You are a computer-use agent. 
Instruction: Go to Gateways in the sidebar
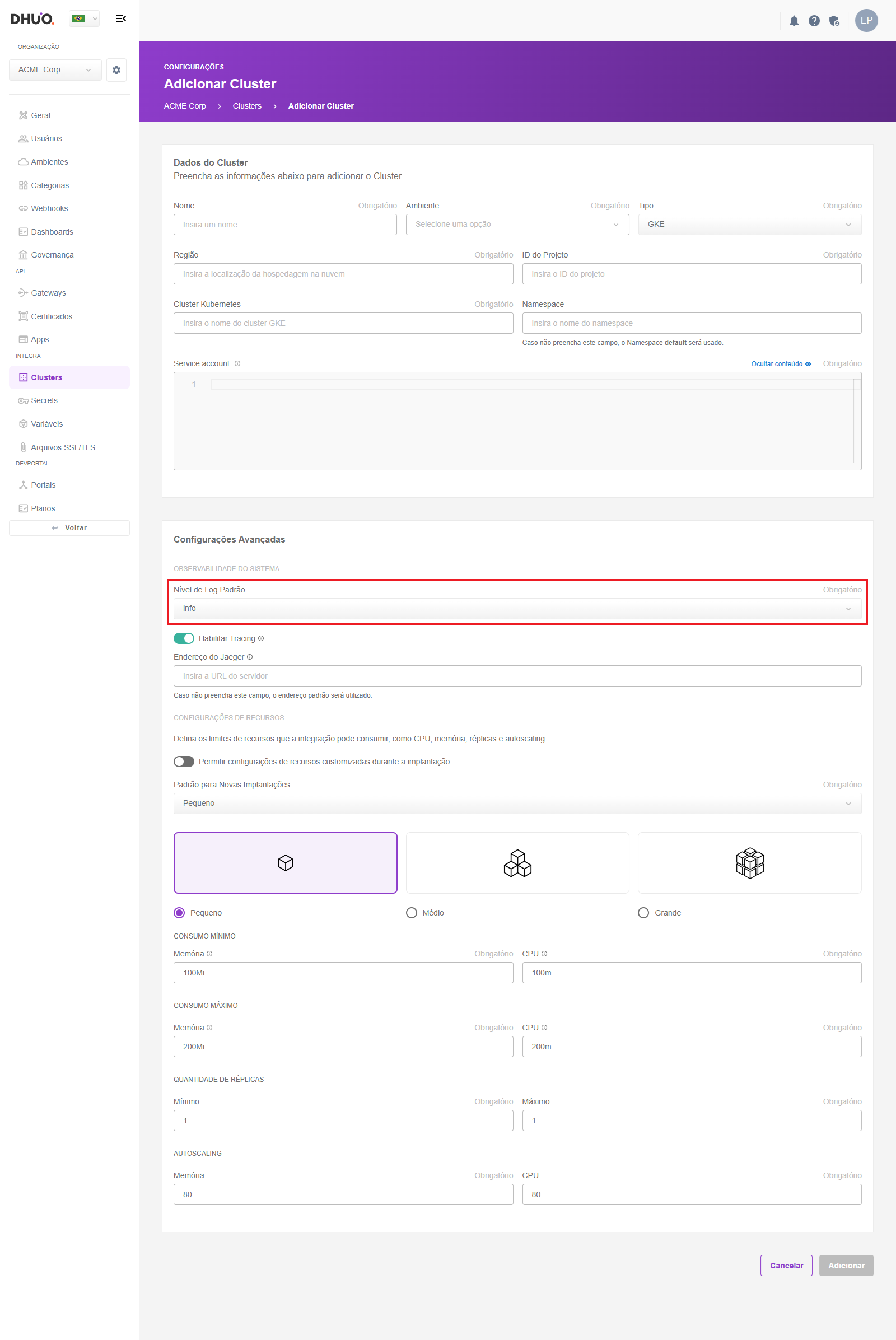tap(48, 293)
